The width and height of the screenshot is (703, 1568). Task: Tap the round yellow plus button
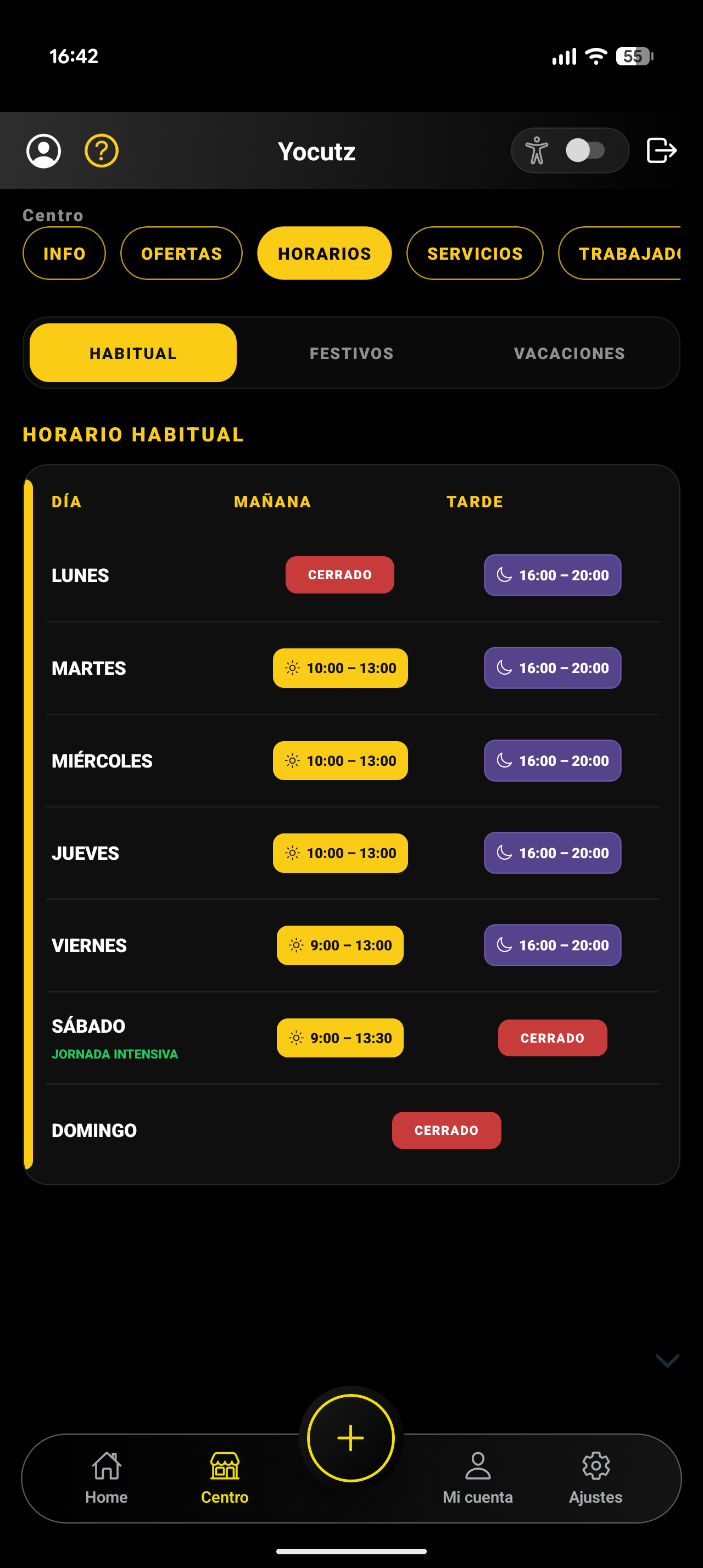(x=351, y=1438)
